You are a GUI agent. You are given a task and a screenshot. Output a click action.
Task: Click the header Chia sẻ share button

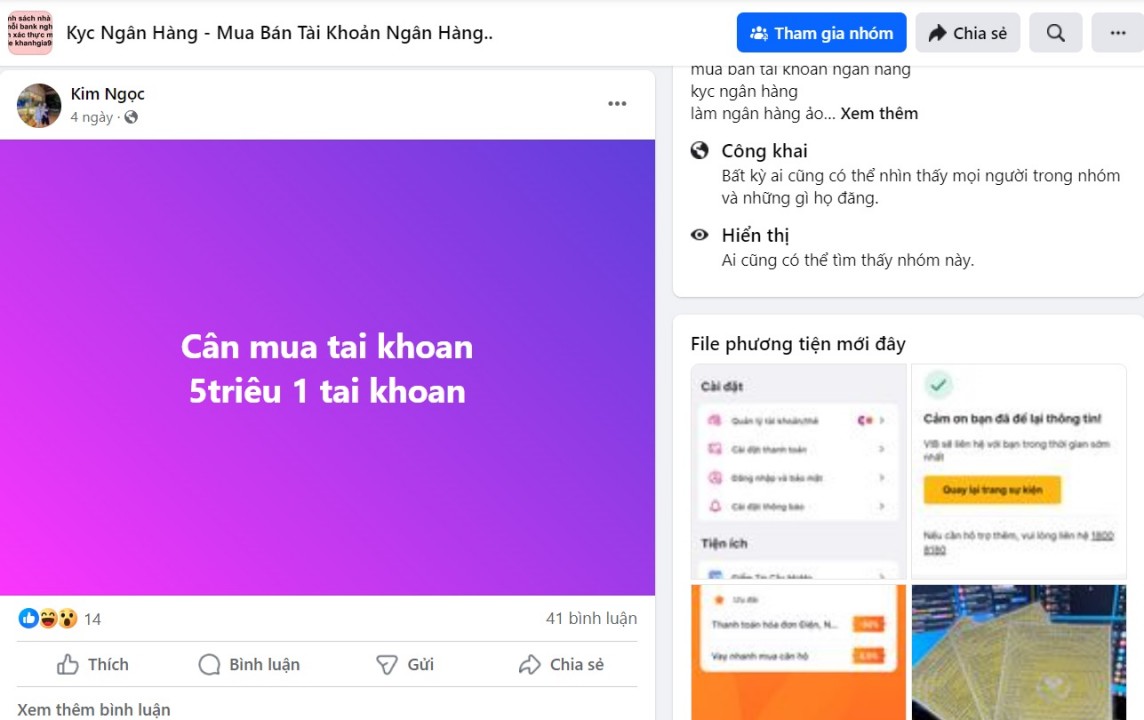click(967, 33)
